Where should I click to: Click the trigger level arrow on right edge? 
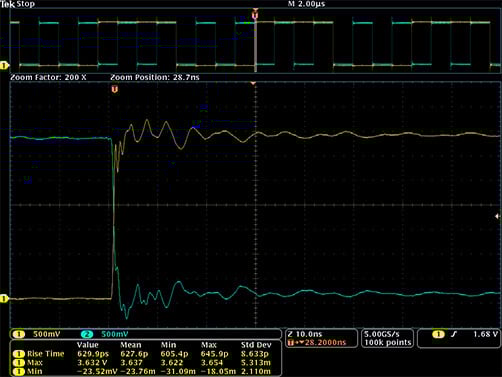[497, 216]
